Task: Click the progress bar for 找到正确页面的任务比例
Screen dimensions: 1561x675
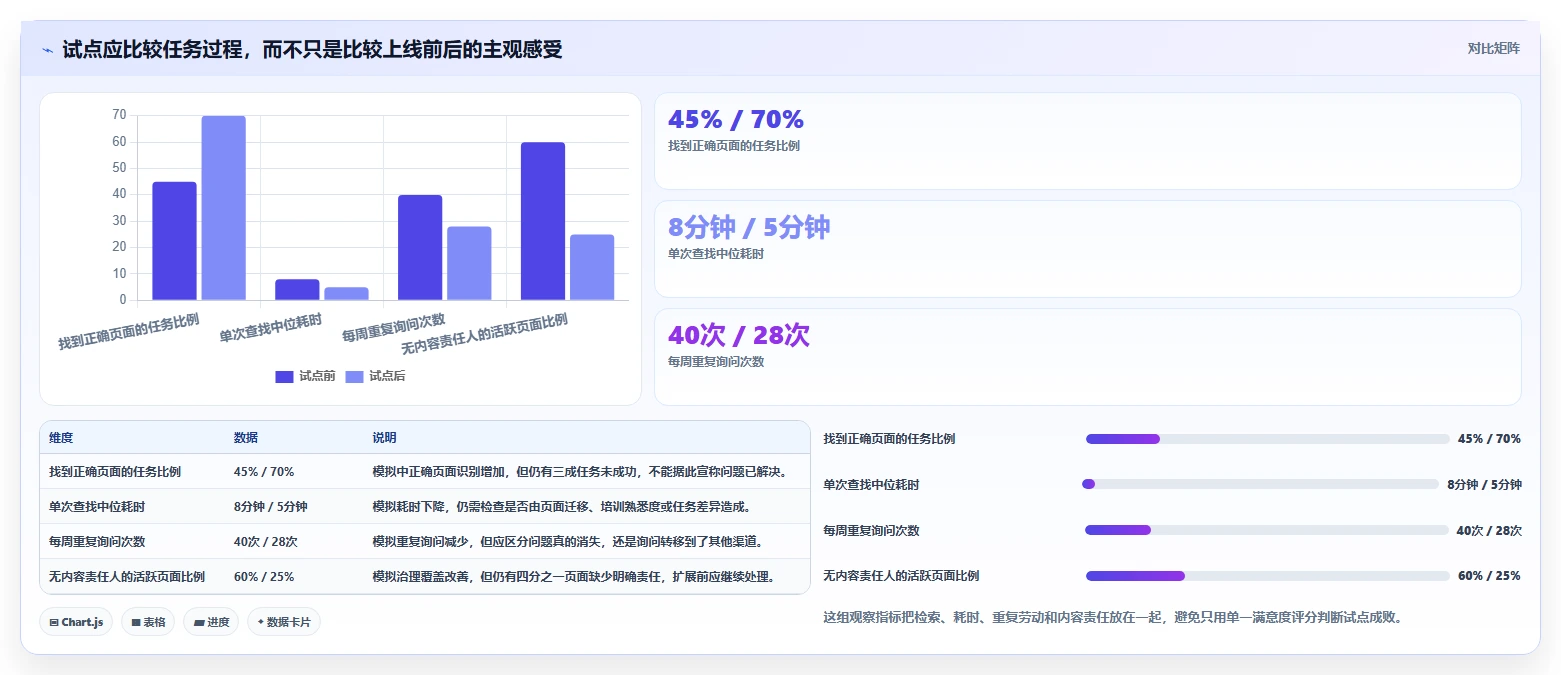Action: point(1267,439)
